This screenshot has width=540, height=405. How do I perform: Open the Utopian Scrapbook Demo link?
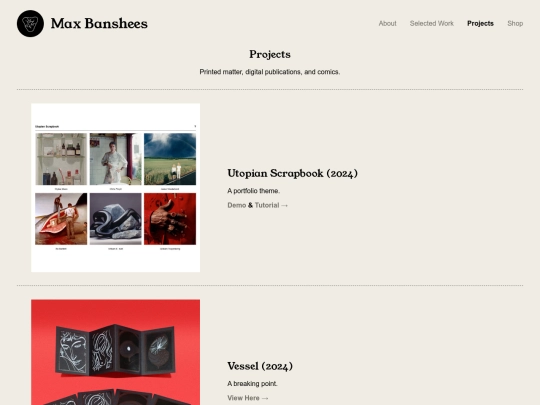point(237,205)
